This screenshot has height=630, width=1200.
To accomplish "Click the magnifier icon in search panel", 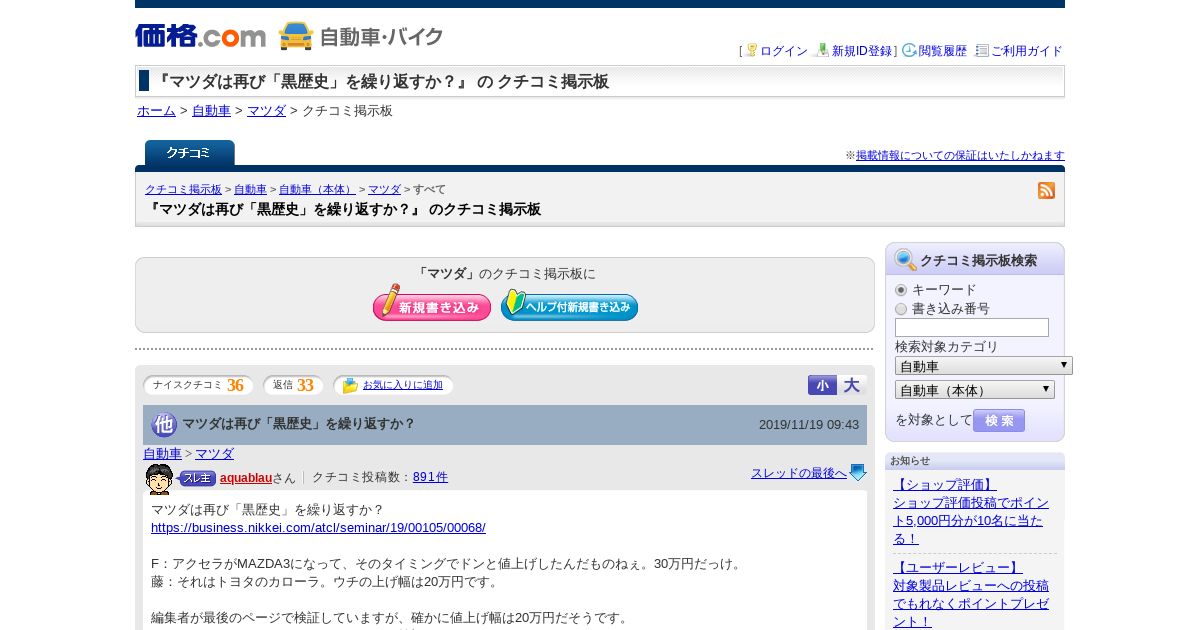I will (x=905, y=260).
